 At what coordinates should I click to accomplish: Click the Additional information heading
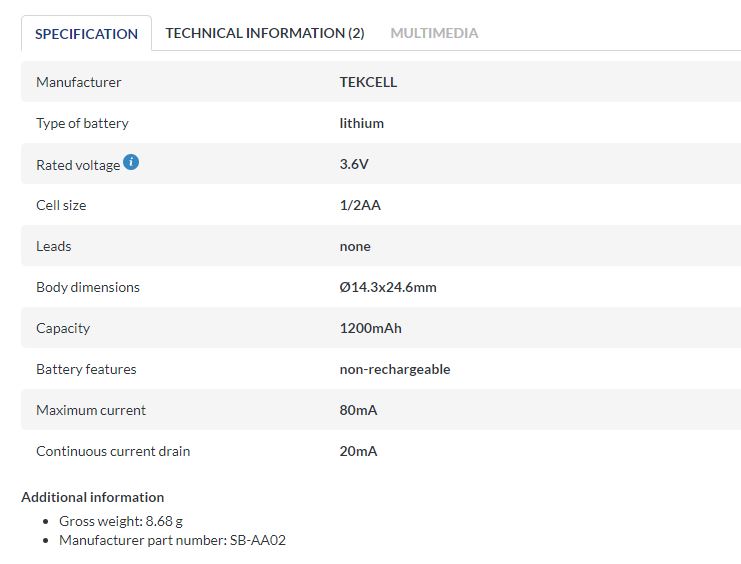(93, 497)
